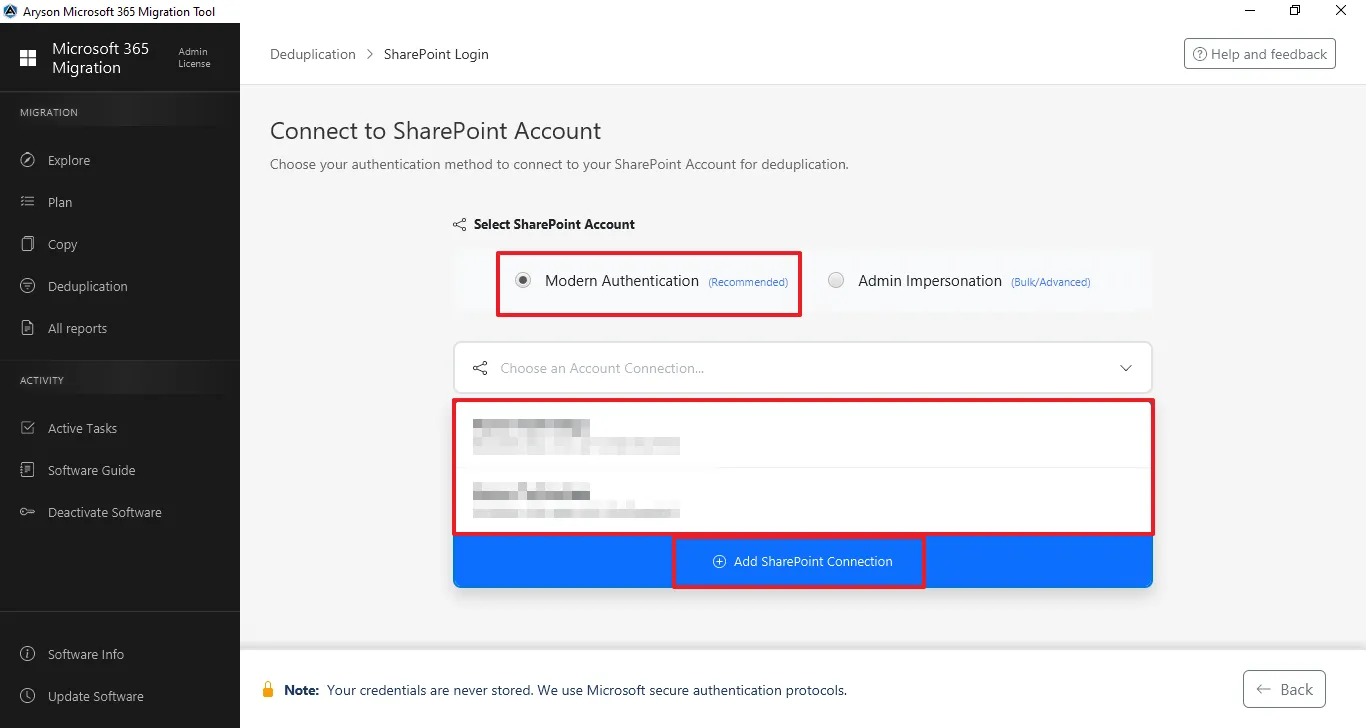The image size is (1366, 728).
Task: Click the Explore compass icon
Action: tap(28, 160)
